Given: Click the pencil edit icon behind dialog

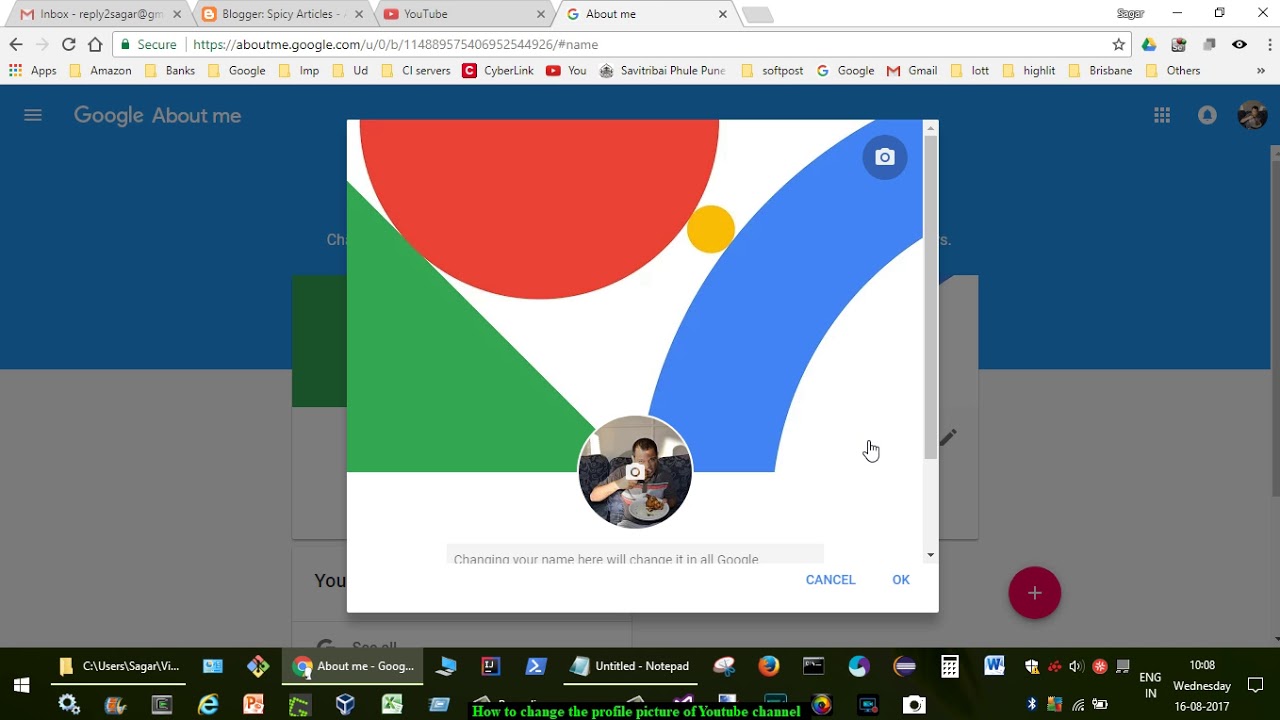Looking at the screenshot, I should pos(948,437).
